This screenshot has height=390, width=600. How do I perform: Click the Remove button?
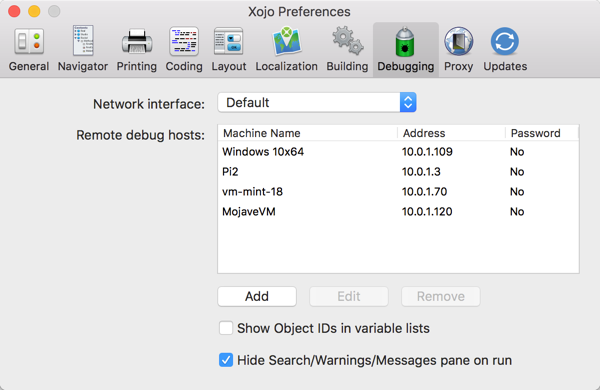coord(440,296)
